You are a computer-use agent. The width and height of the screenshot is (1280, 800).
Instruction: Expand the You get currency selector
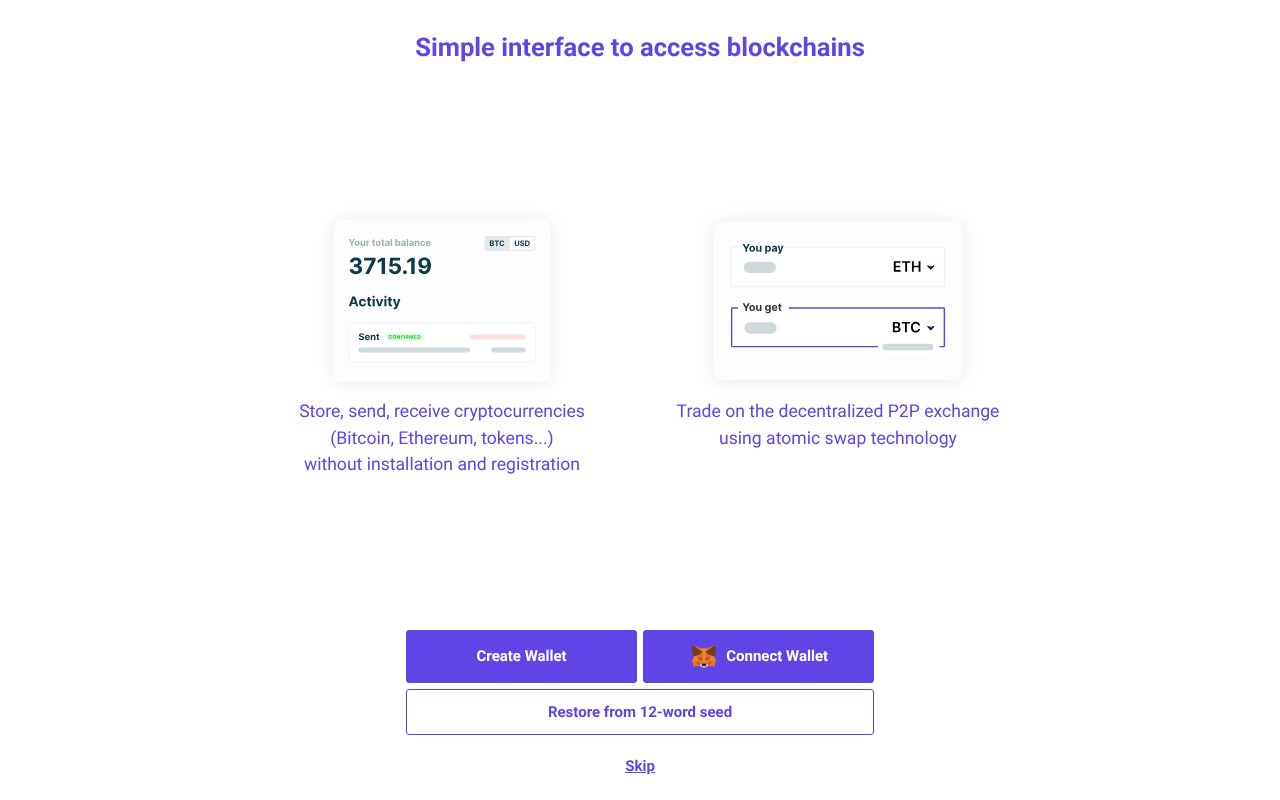(912, 327)
